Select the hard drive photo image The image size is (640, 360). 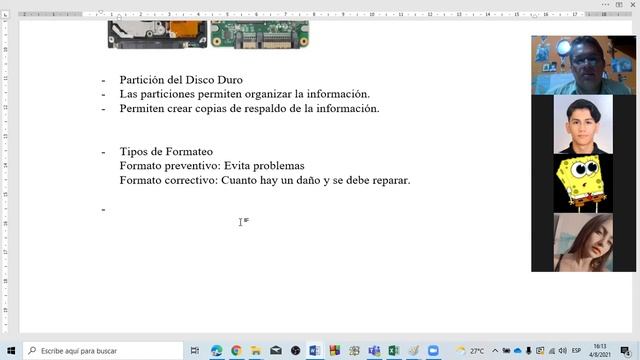click(157, 34)
